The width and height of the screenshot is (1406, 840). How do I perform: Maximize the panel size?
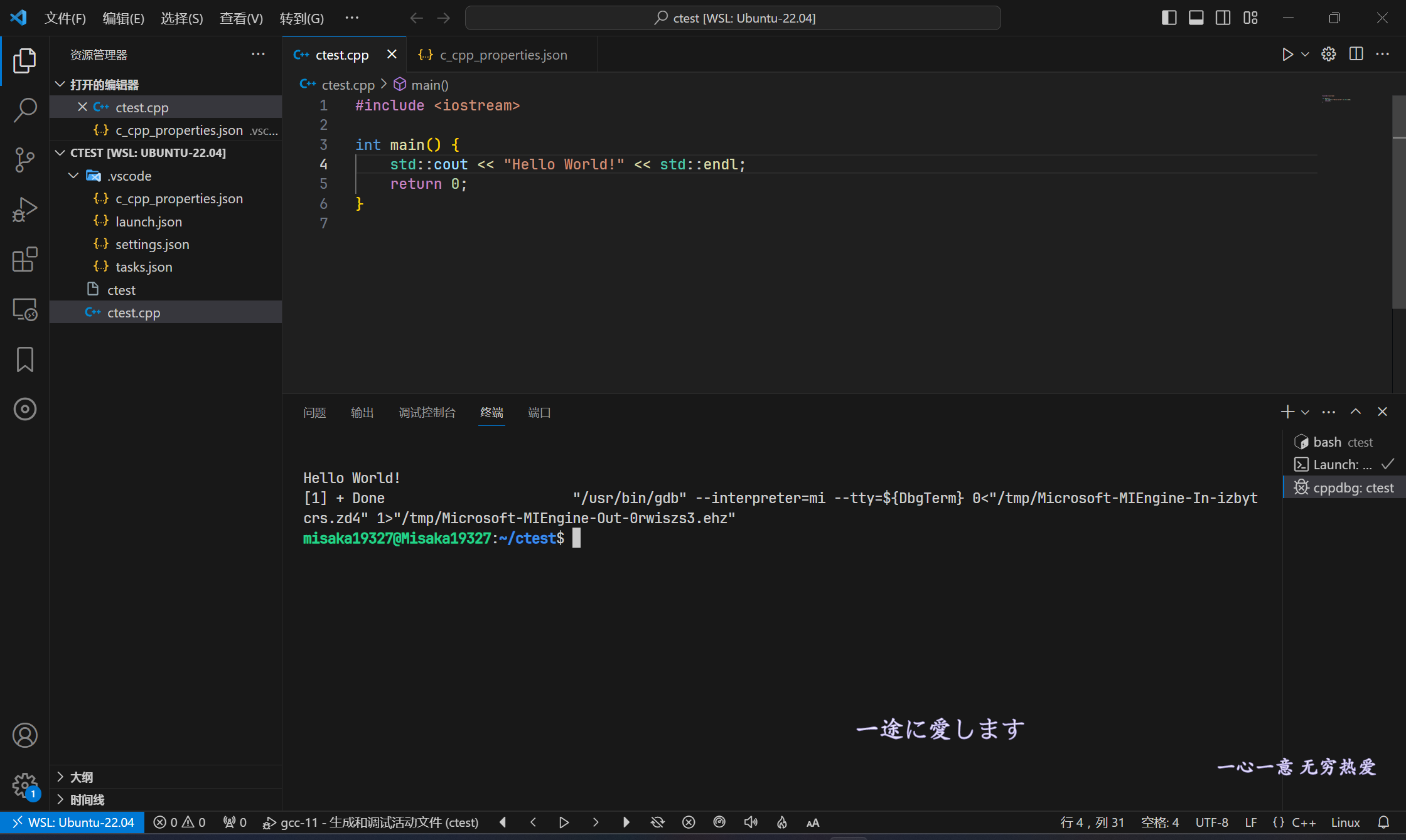pyautogui.click(x=1356, y=412)
